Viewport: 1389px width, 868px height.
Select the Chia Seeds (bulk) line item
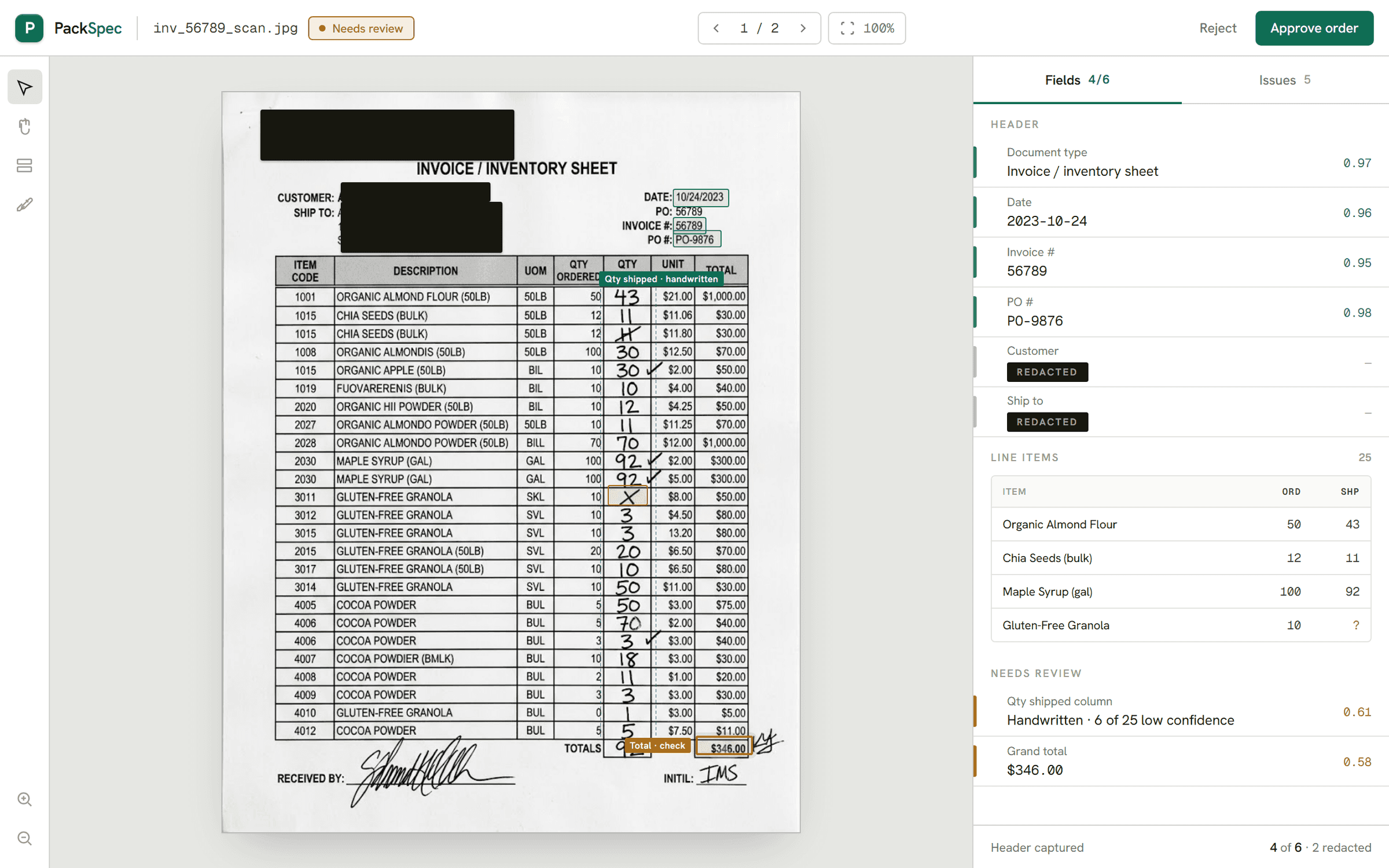click(x=1181, y=558)
